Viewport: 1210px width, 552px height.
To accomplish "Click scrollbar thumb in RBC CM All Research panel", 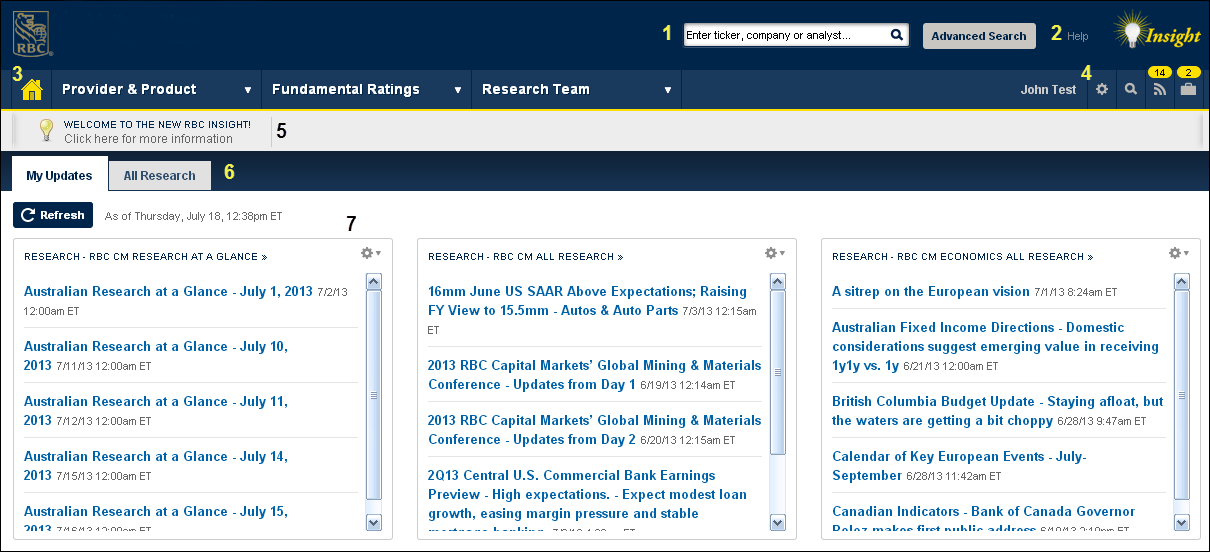I will (778, 372).
